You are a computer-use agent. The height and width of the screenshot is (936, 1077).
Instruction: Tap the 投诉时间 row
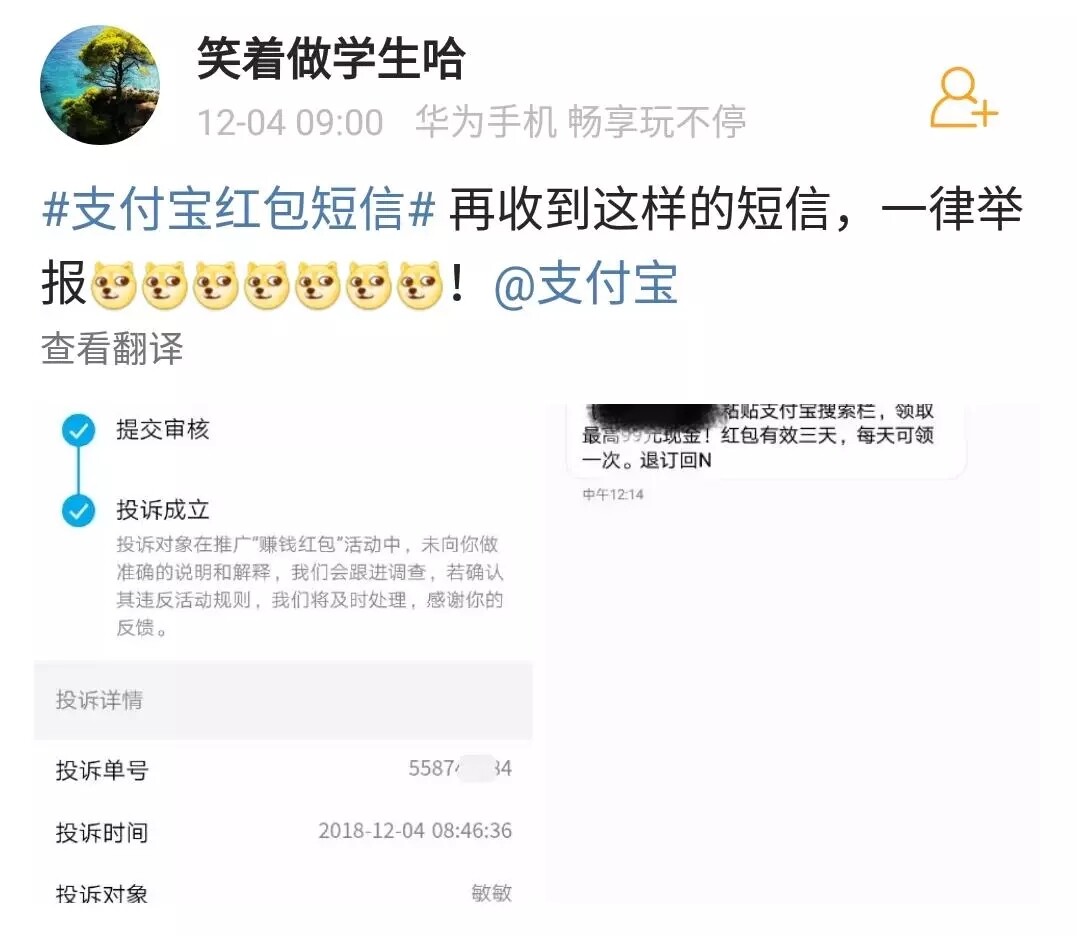coord(283,832)
